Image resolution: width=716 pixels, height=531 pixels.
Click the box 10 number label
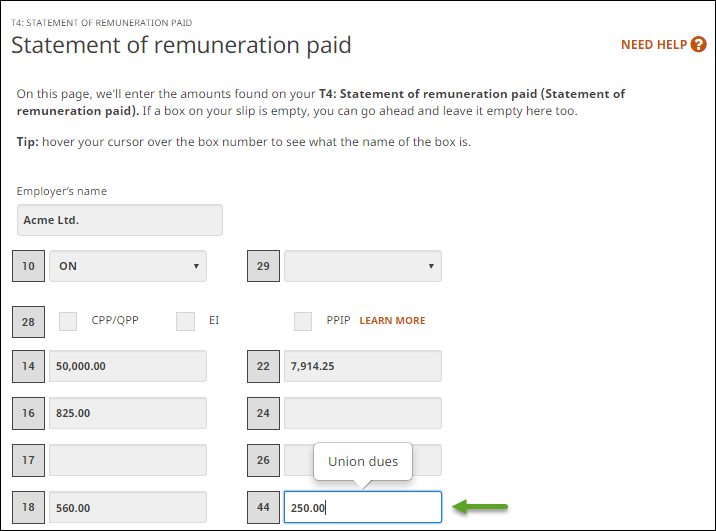pos(28,266)
